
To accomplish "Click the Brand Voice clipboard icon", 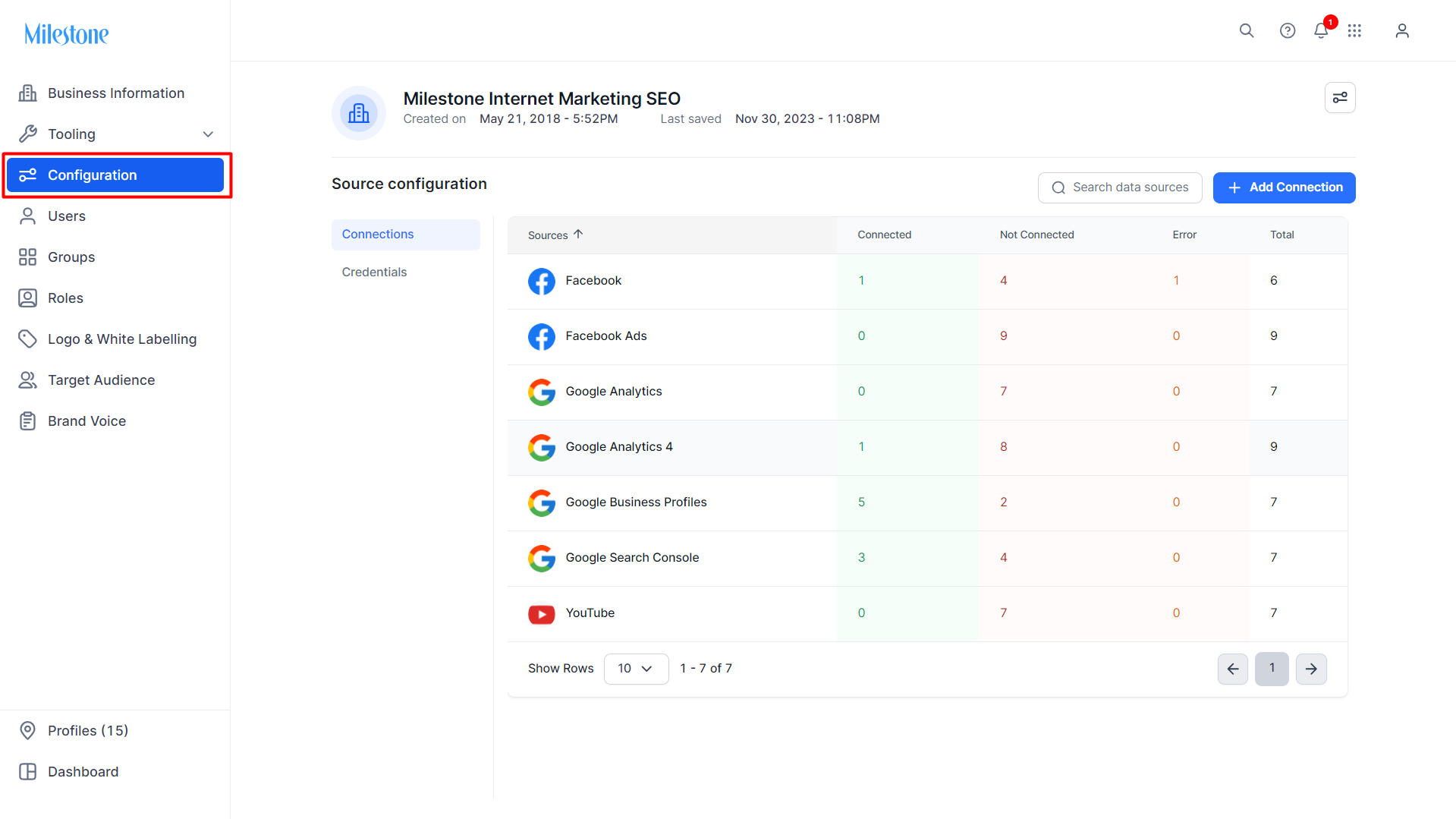I will 28,421.
